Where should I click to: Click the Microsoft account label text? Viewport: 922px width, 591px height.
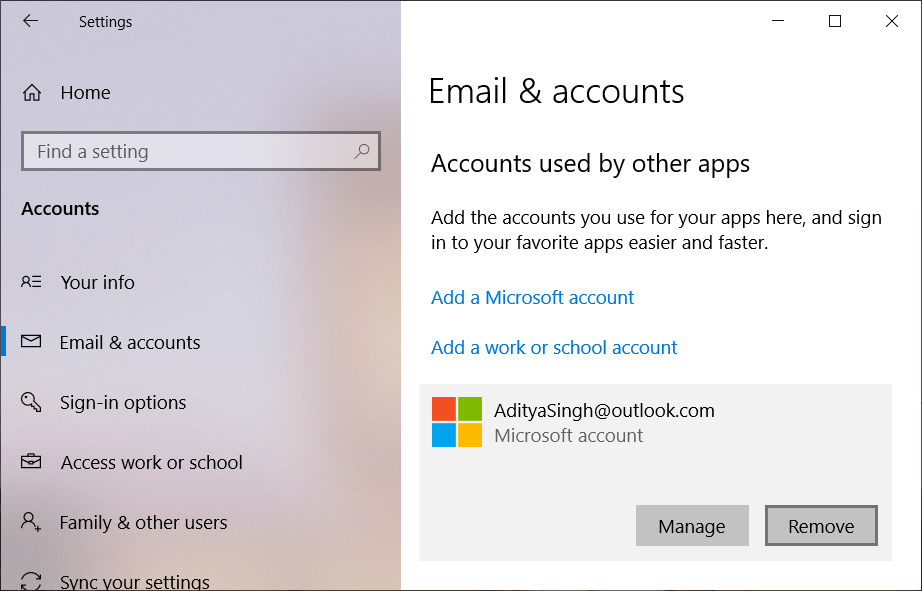569,436
